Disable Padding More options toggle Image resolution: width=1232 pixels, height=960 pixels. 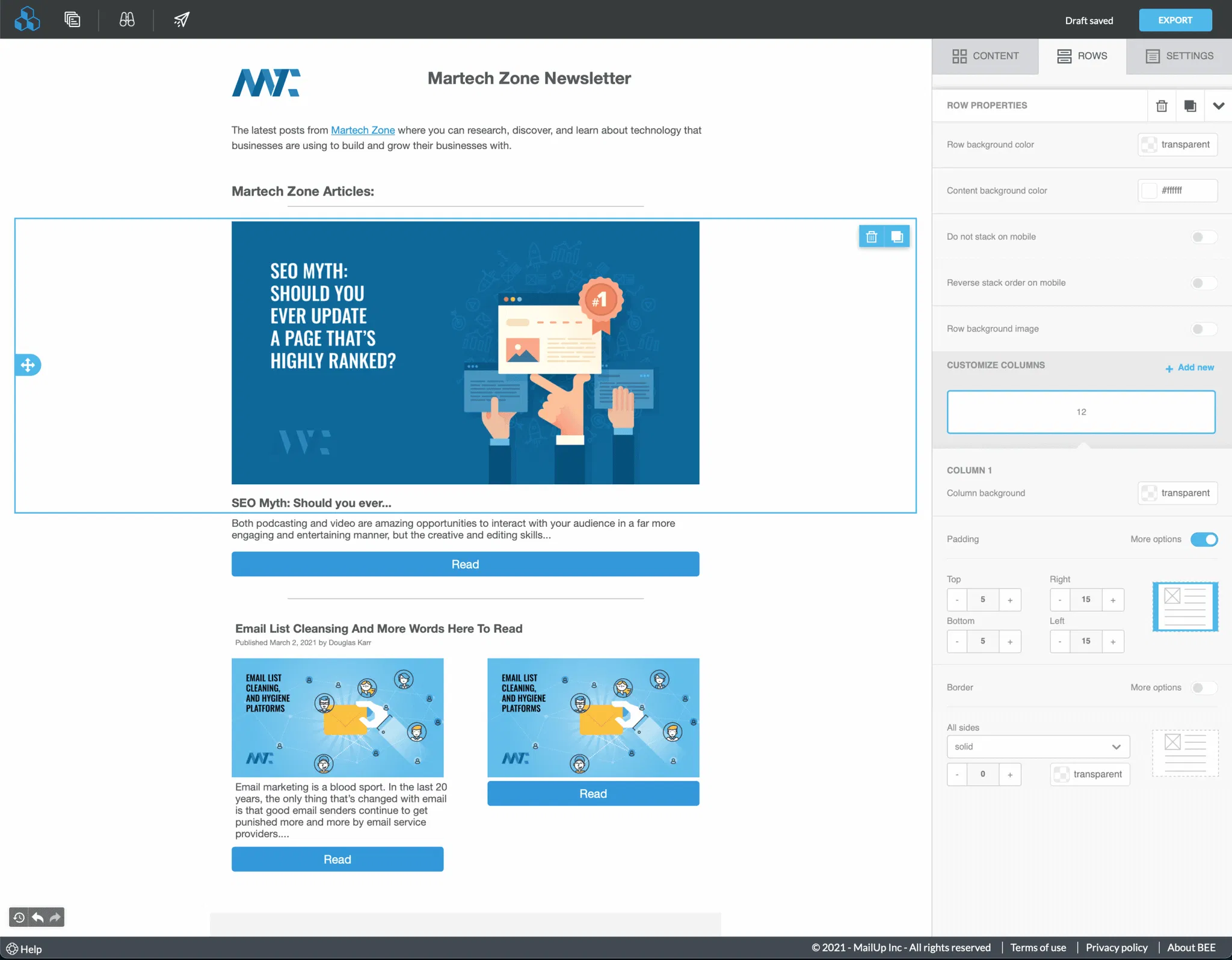pos(1204,540)
